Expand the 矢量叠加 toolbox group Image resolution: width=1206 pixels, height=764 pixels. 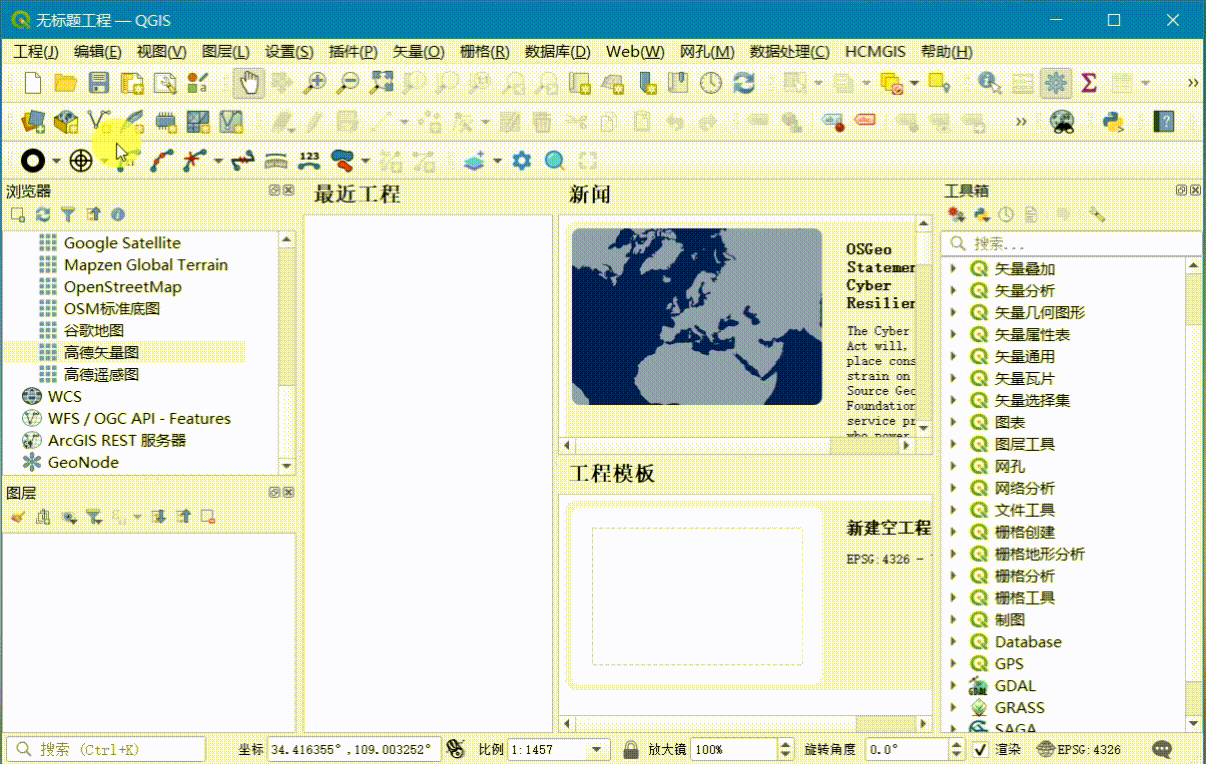pyautogui.click(x=954, y=269)
